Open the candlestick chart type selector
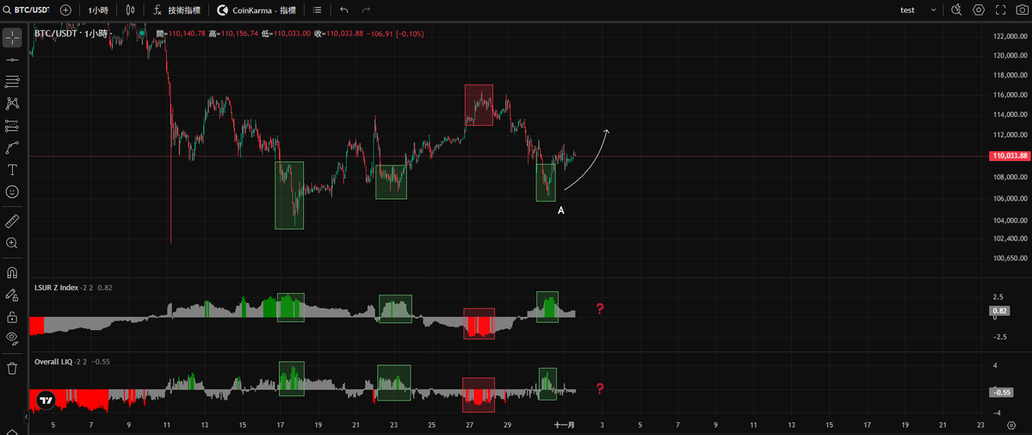1032x435 pixels. click(x=130, y=10)
